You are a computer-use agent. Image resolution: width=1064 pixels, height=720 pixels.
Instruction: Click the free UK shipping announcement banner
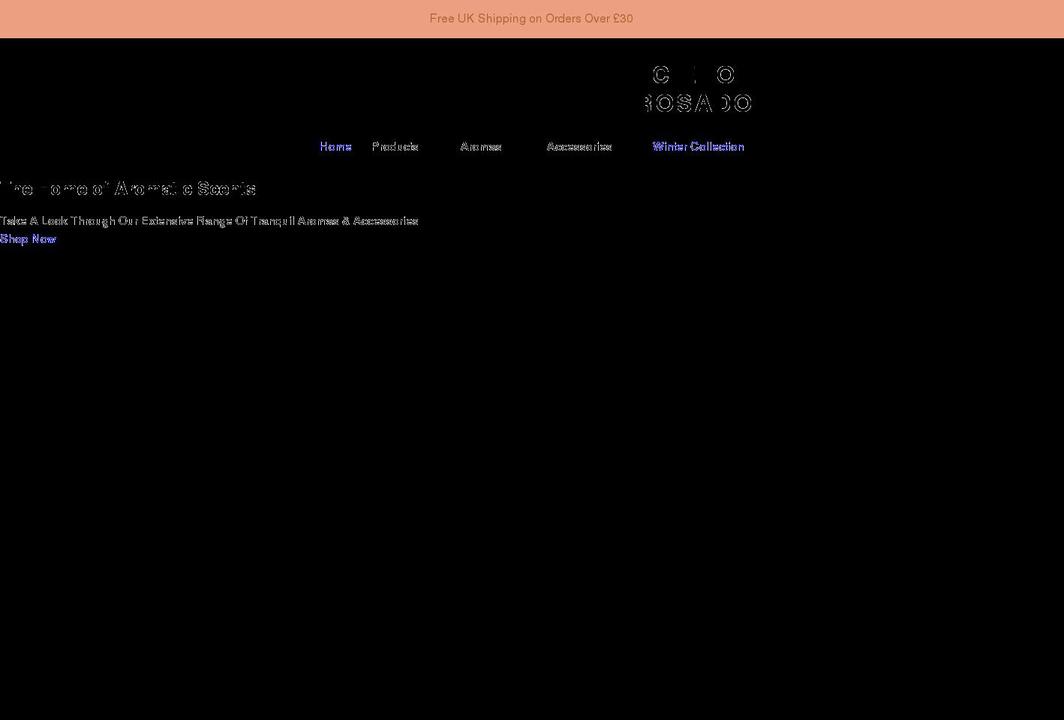531,17
